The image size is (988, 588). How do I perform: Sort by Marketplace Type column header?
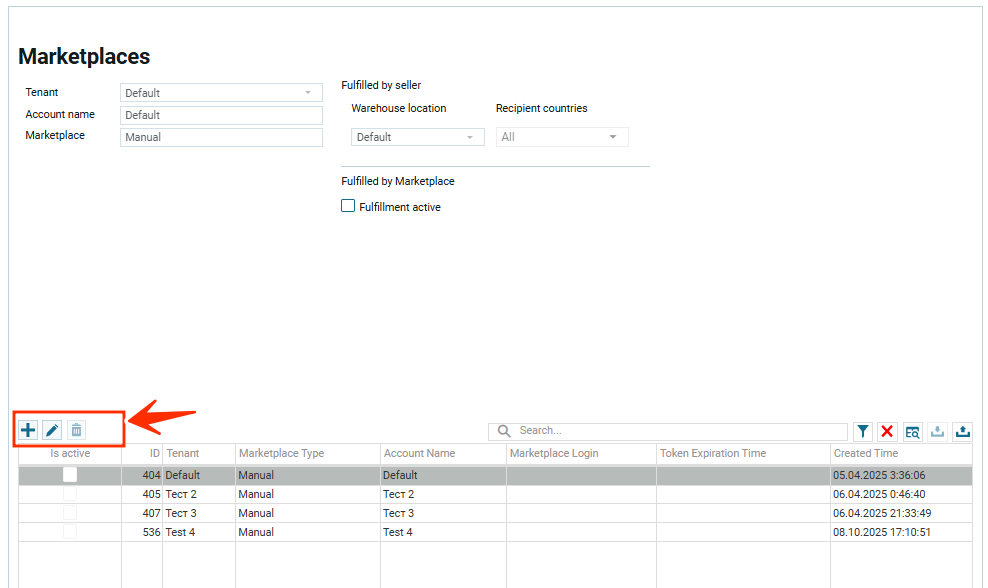pyautogui.click(x=281, y=453)
